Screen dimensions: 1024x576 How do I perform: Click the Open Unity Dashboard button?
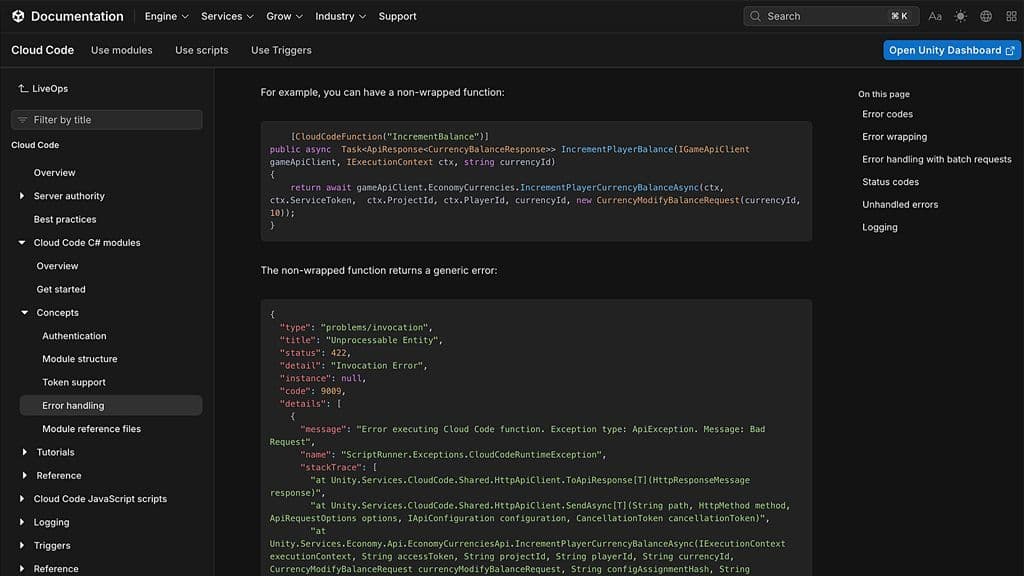pos(950,49)
